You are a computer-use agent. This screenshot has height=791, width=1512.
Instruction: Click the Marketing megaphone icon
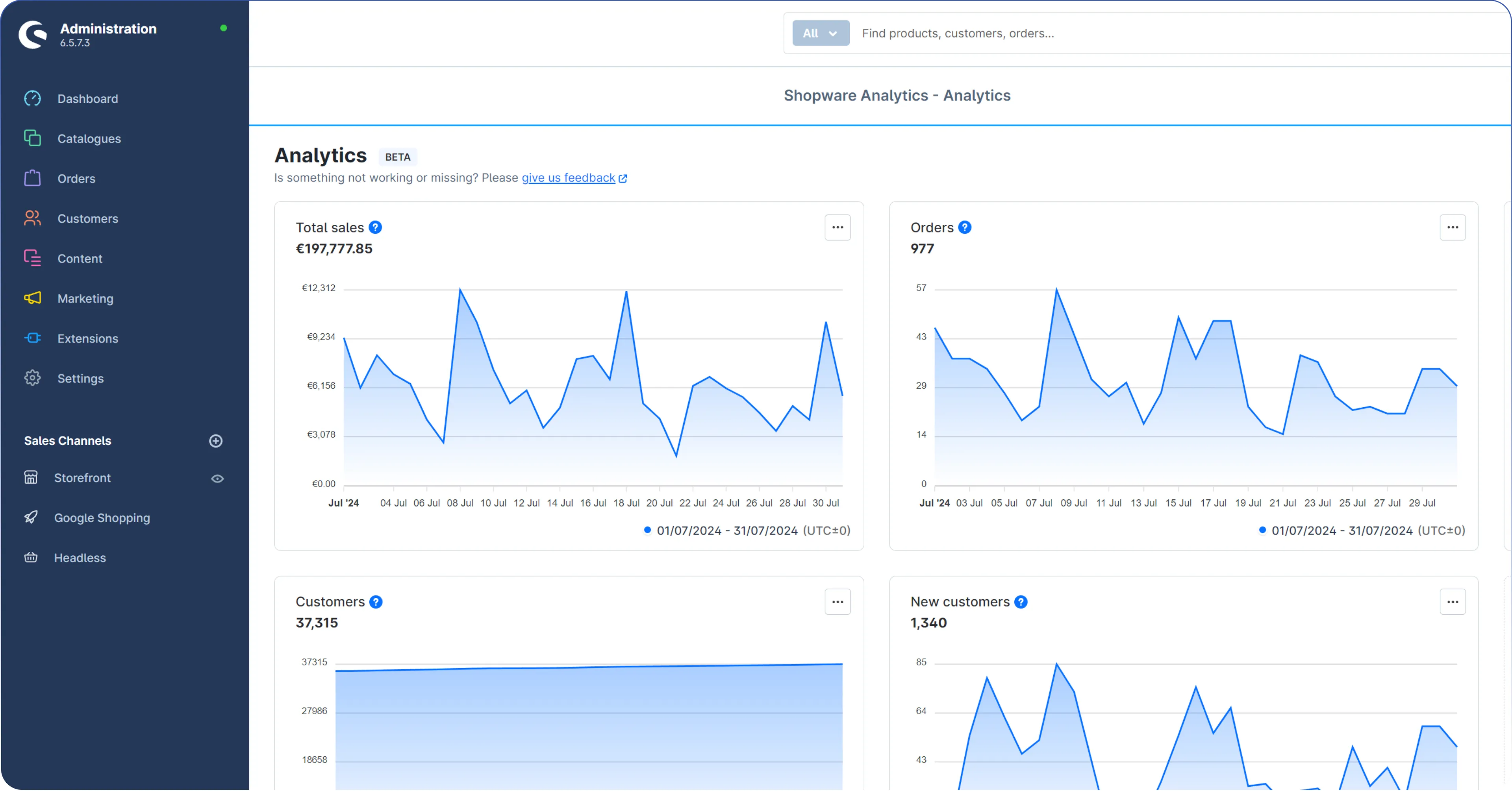click(x=32, y=298)
